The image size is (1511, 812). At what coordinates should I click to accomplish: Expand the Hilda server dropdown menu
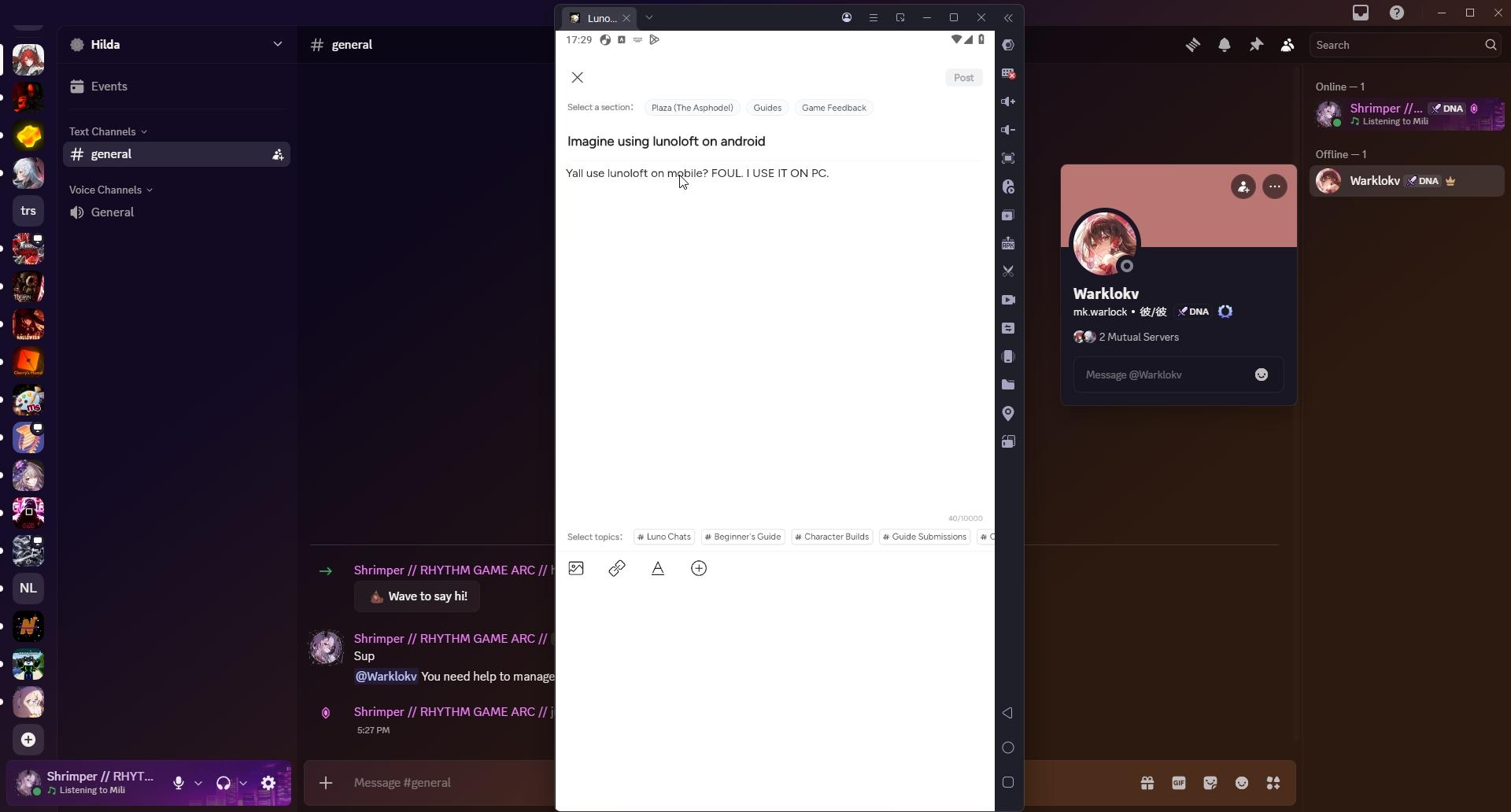[277, 45]
